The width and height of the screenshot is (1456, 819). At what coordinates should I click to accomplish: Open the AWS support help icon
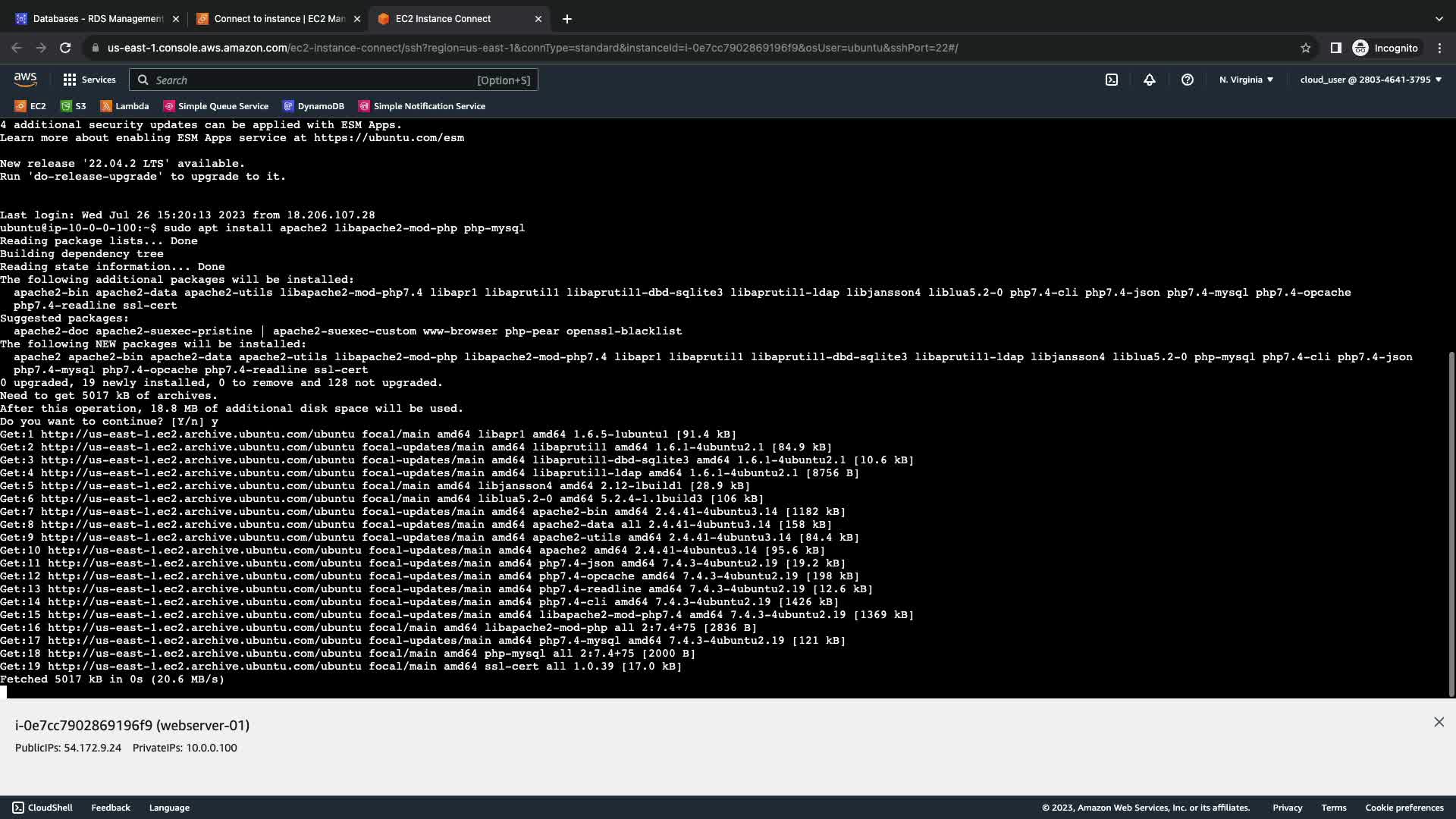(x=1187, y=80)
